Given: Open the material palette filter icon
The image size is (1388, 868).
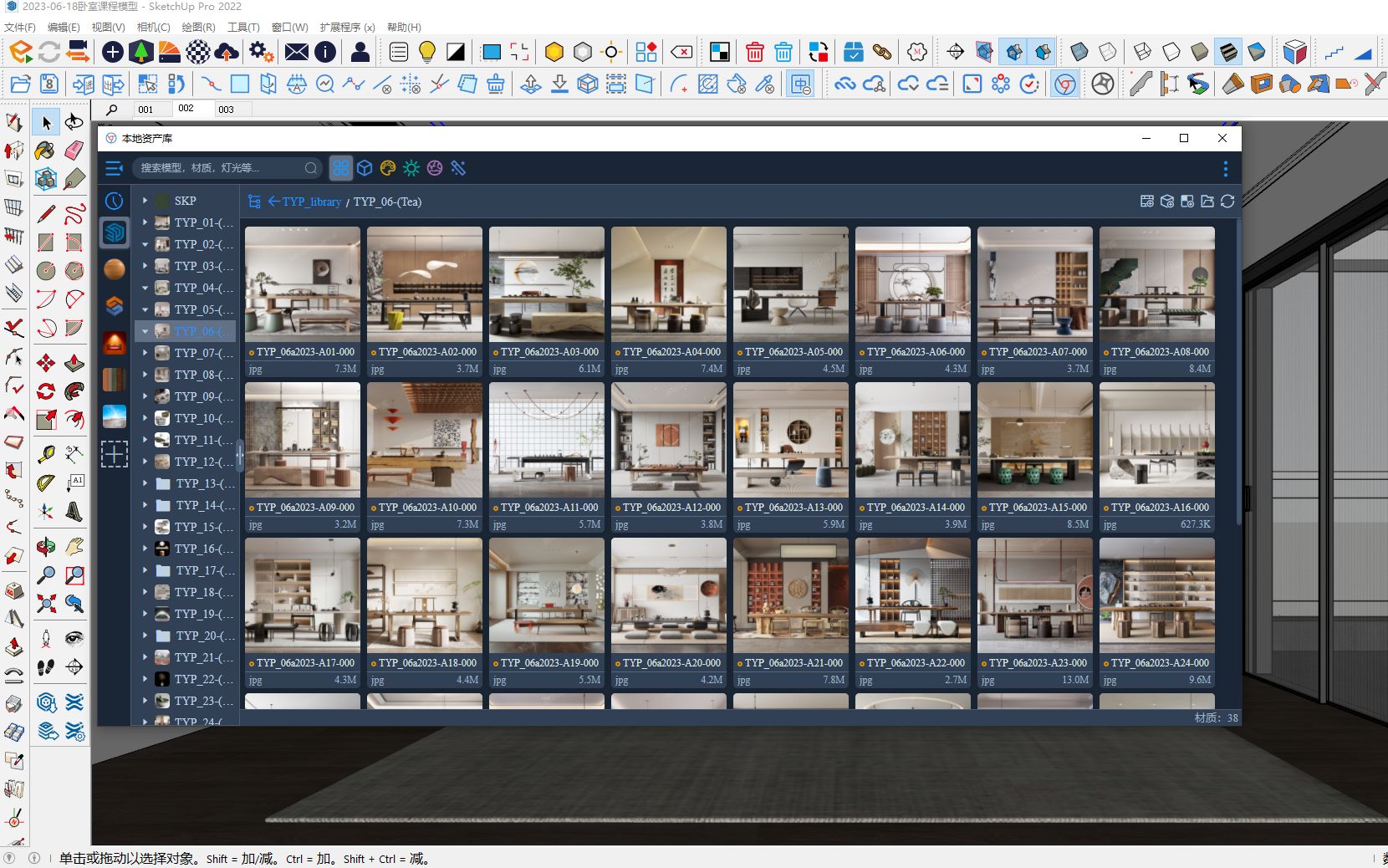Looking at the screenshot, I should (x=388, y=168).
